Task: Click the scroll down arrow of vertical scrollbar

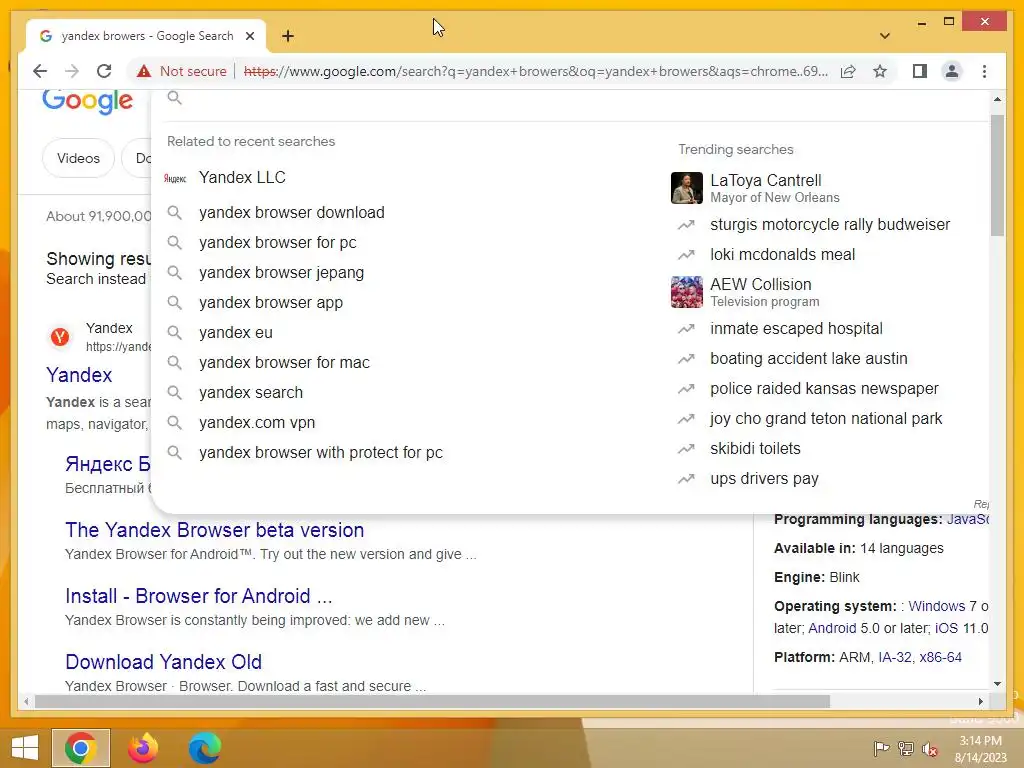Action: (x=997, y=684)
